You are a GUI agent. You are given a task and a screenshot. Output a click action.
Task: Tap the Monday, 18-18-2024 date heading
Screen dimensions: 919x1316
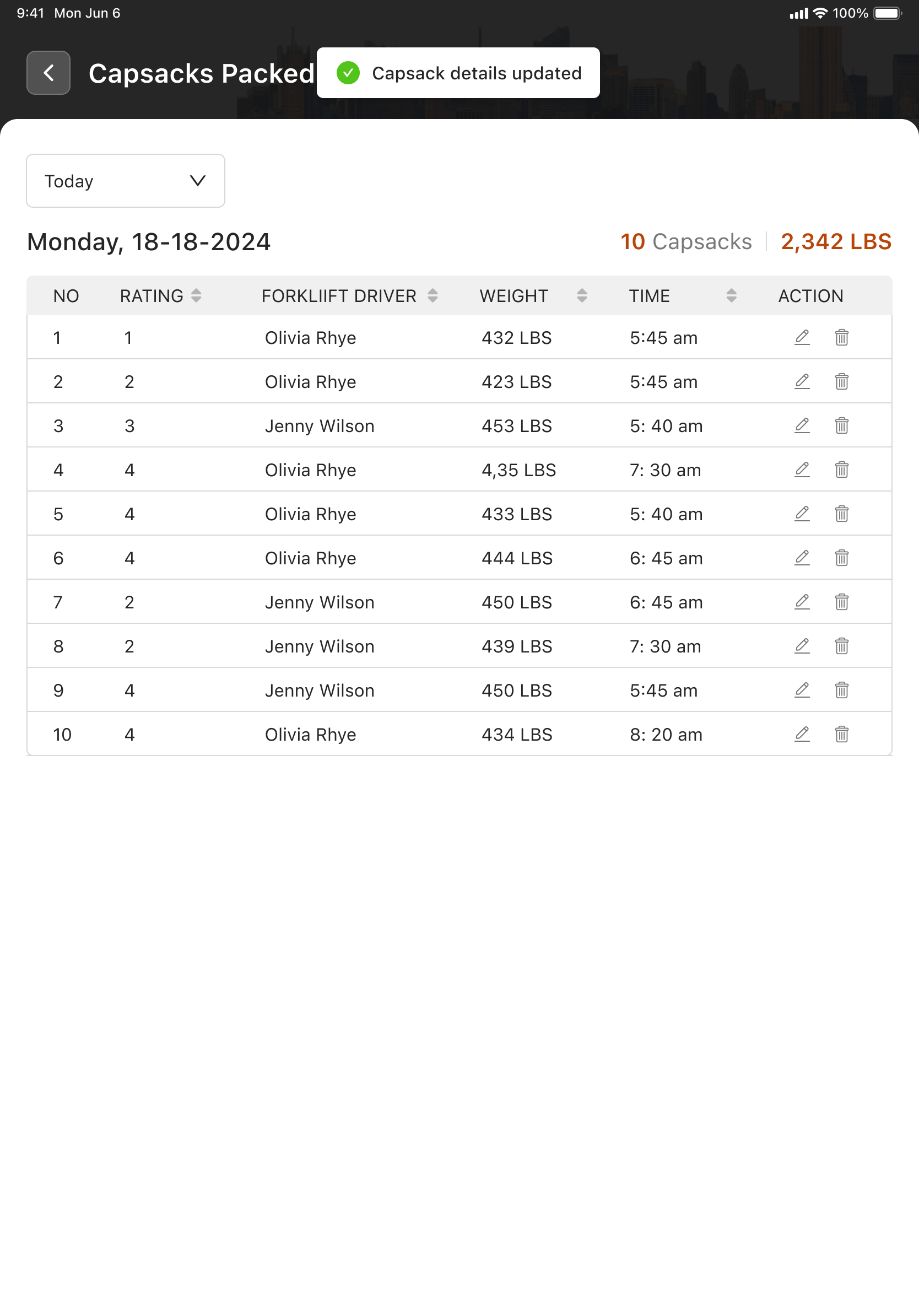(149, 242)
